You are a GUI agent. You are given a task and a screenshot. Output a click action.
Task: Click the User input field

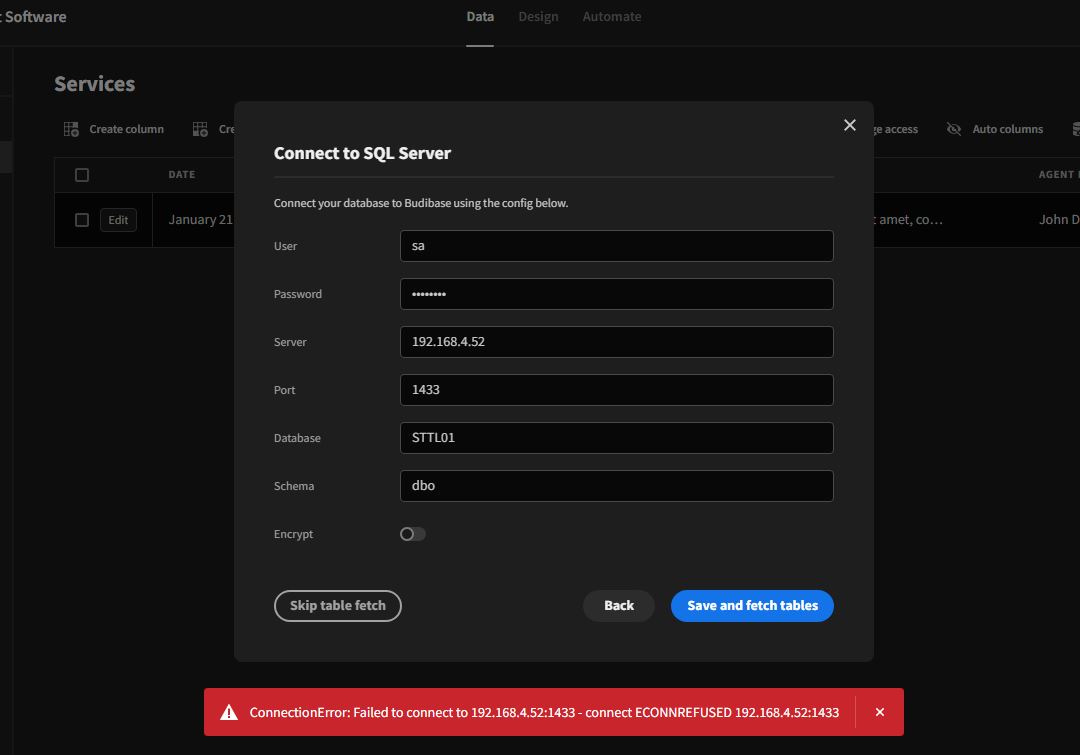coord(616,246)
